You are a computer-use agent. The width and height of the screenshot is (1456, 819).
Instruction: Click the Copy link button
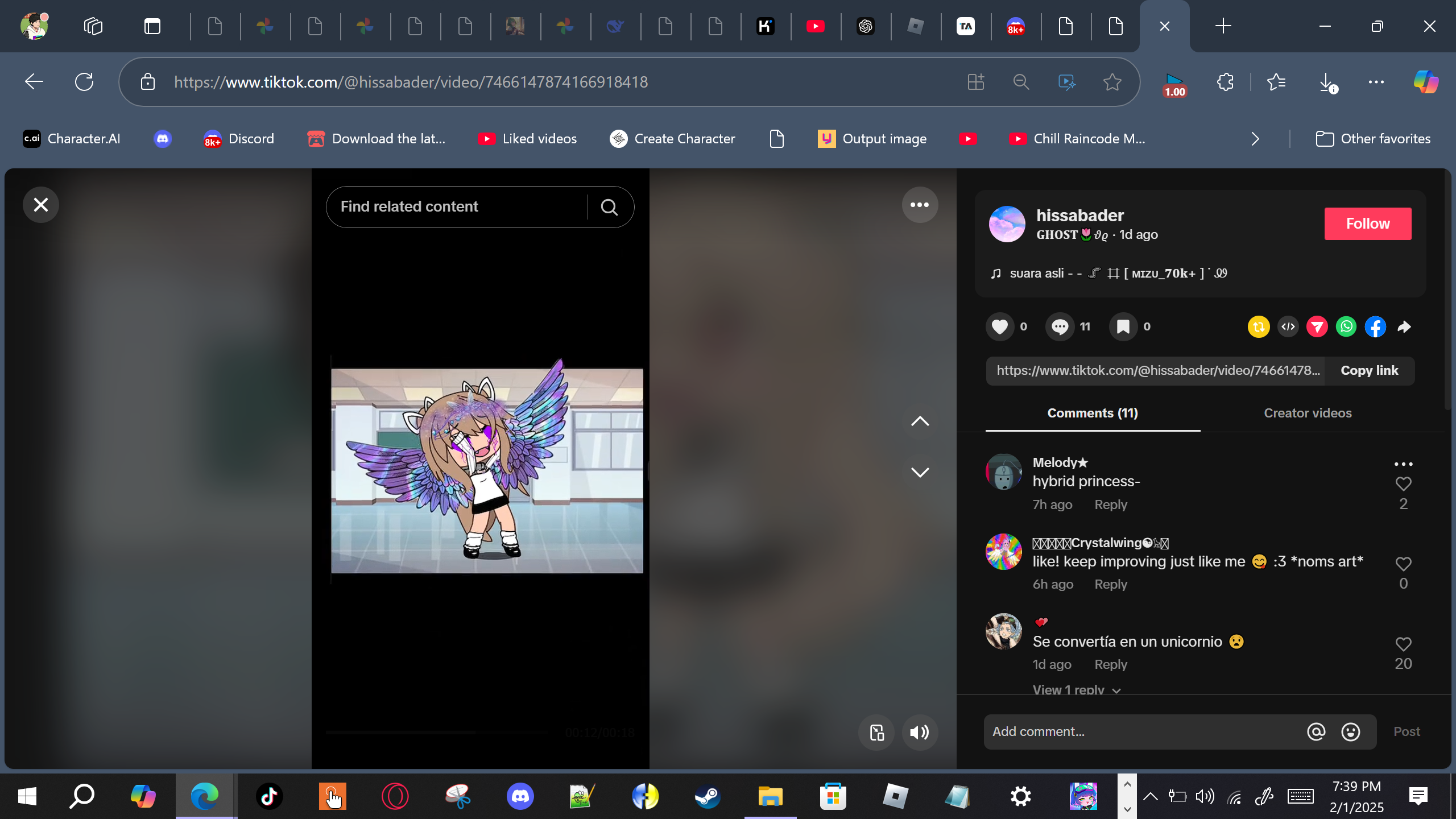pos(1369,371)
